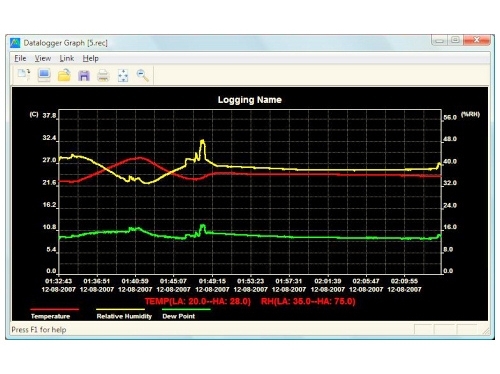Image resolution: width=500 pixels, height=374 pixels.
Task: Open the Help menu
Action: click(90, 58)
